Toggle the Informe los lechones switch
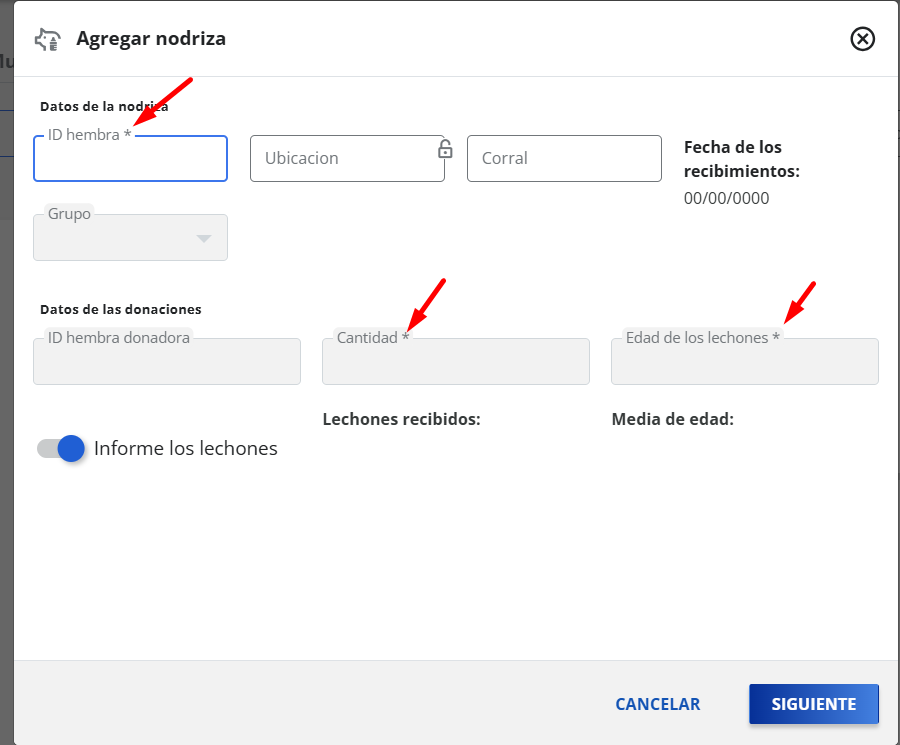Screen dimensions: 900x745 coord(61,448)
